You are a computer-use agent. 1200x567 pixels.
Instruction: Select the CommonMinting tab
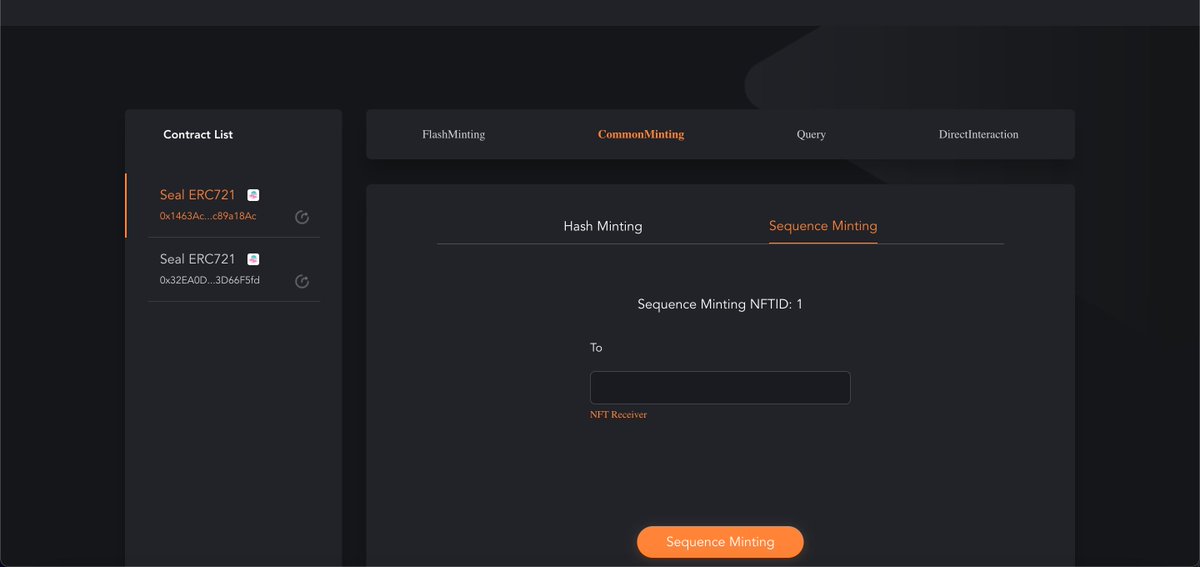click(x=641, y=134)
